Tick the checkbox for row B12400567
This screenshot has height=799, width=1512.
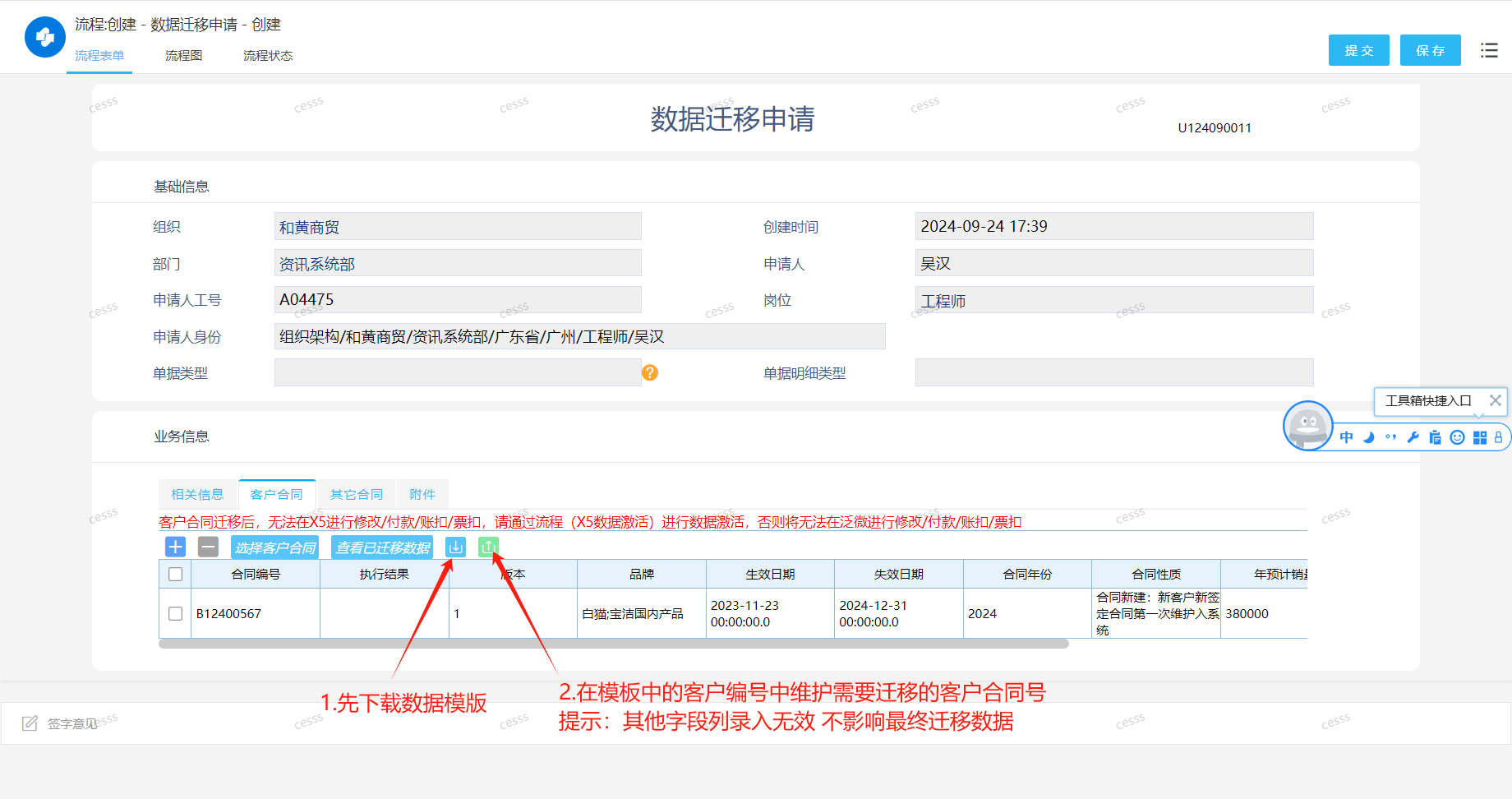click(175, 613)
